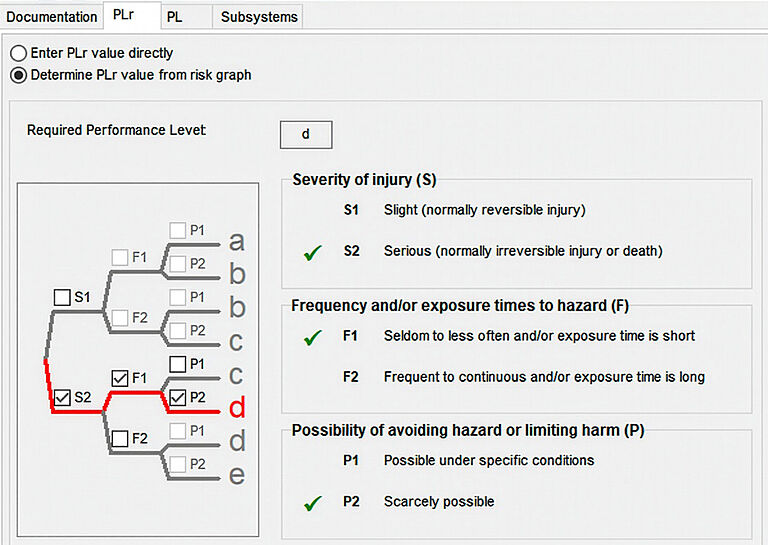Image resolution: width=768 pixels, height=545 pixels.
Task: Click green checkmark beside P2 Scarcely possible
Action: 313,502
